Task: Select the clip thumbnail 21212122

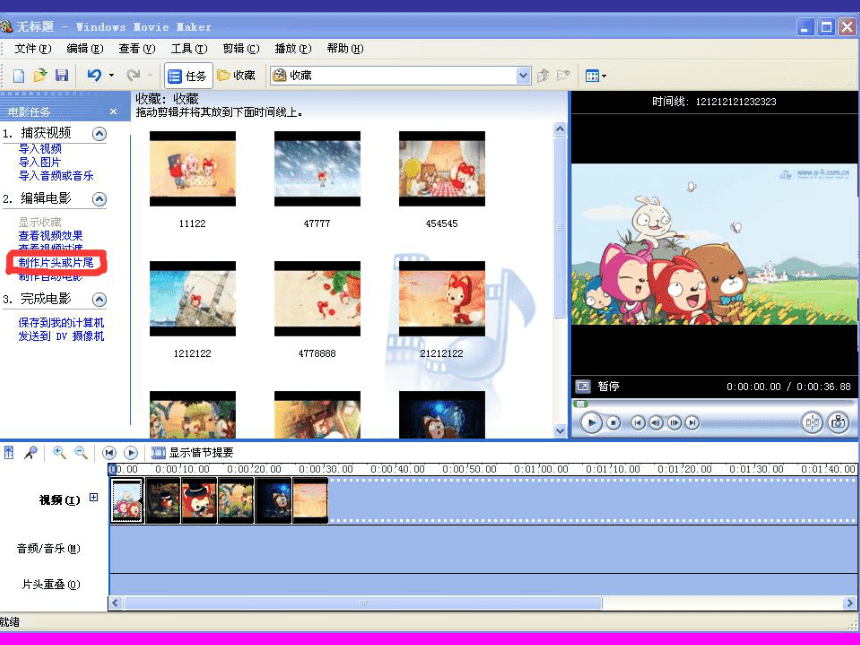Action: (442, 298)
